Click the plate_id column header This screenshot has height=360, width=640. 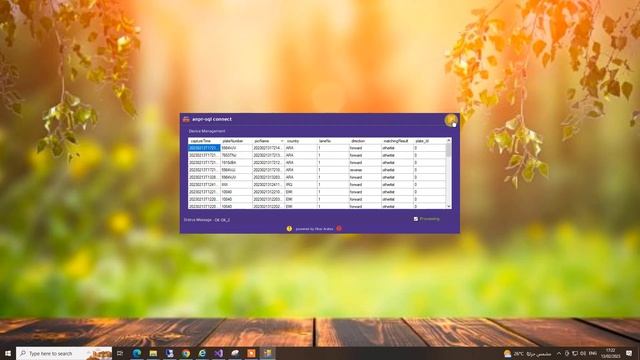coord(429,141)
